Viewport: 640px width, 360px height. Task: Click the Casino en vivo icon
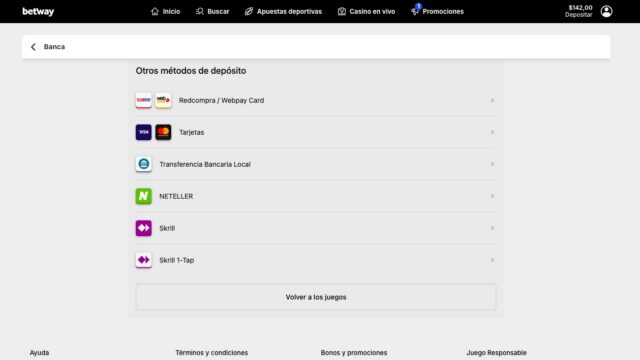(342, 11)
